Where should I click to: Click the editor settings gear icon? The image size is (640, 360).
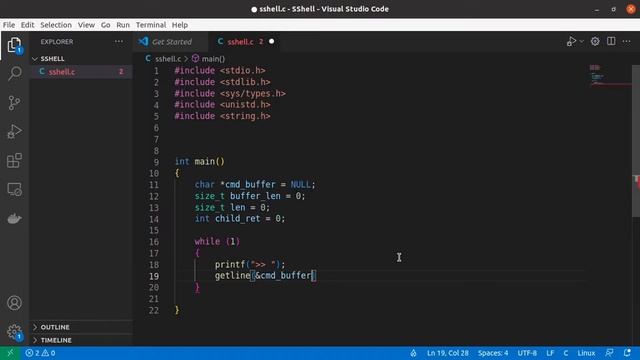click(x=595, y=41)
